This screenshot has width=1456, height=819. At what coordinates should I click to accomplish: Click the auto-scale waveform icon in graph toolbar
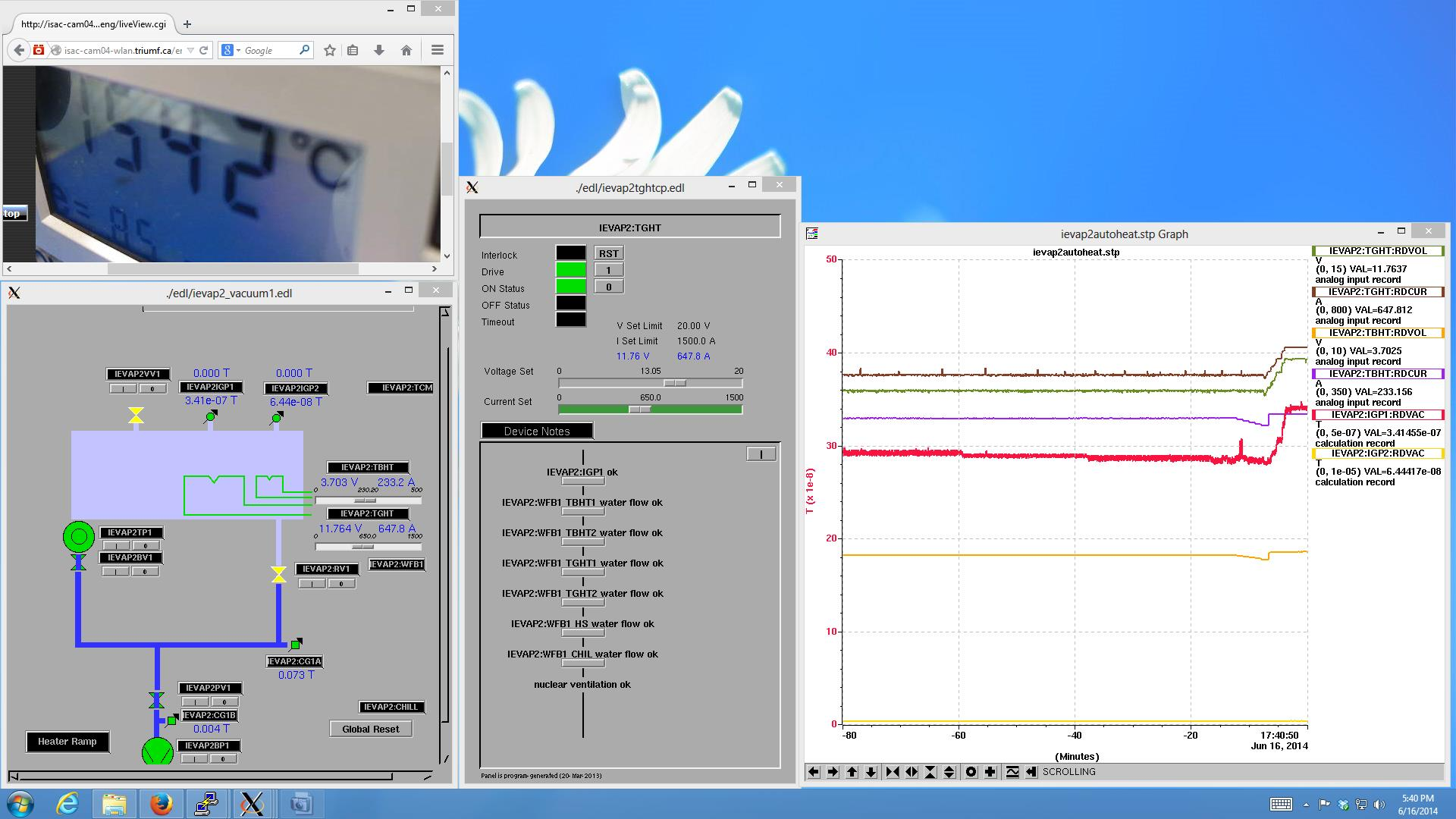(x=1012, y=772)
